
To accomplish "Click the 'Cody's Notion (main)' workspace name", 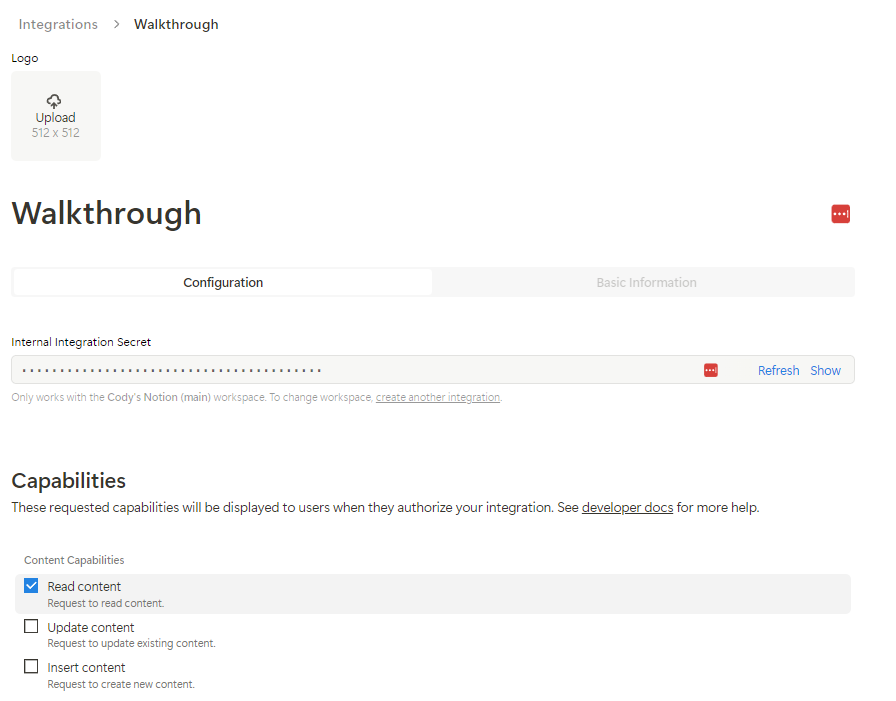I will 159,397.
